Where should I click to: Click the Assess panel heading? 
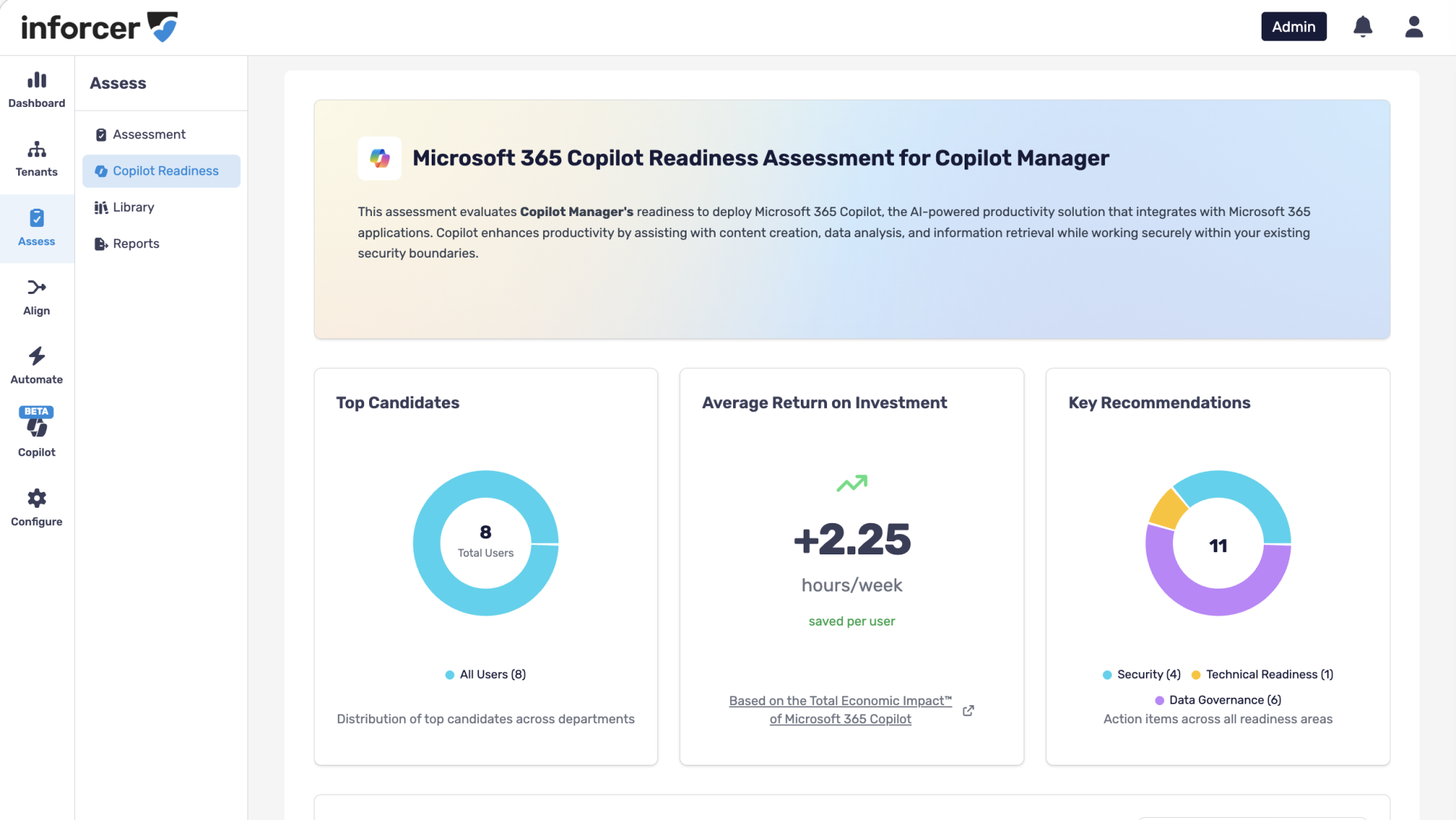[118, 83]
